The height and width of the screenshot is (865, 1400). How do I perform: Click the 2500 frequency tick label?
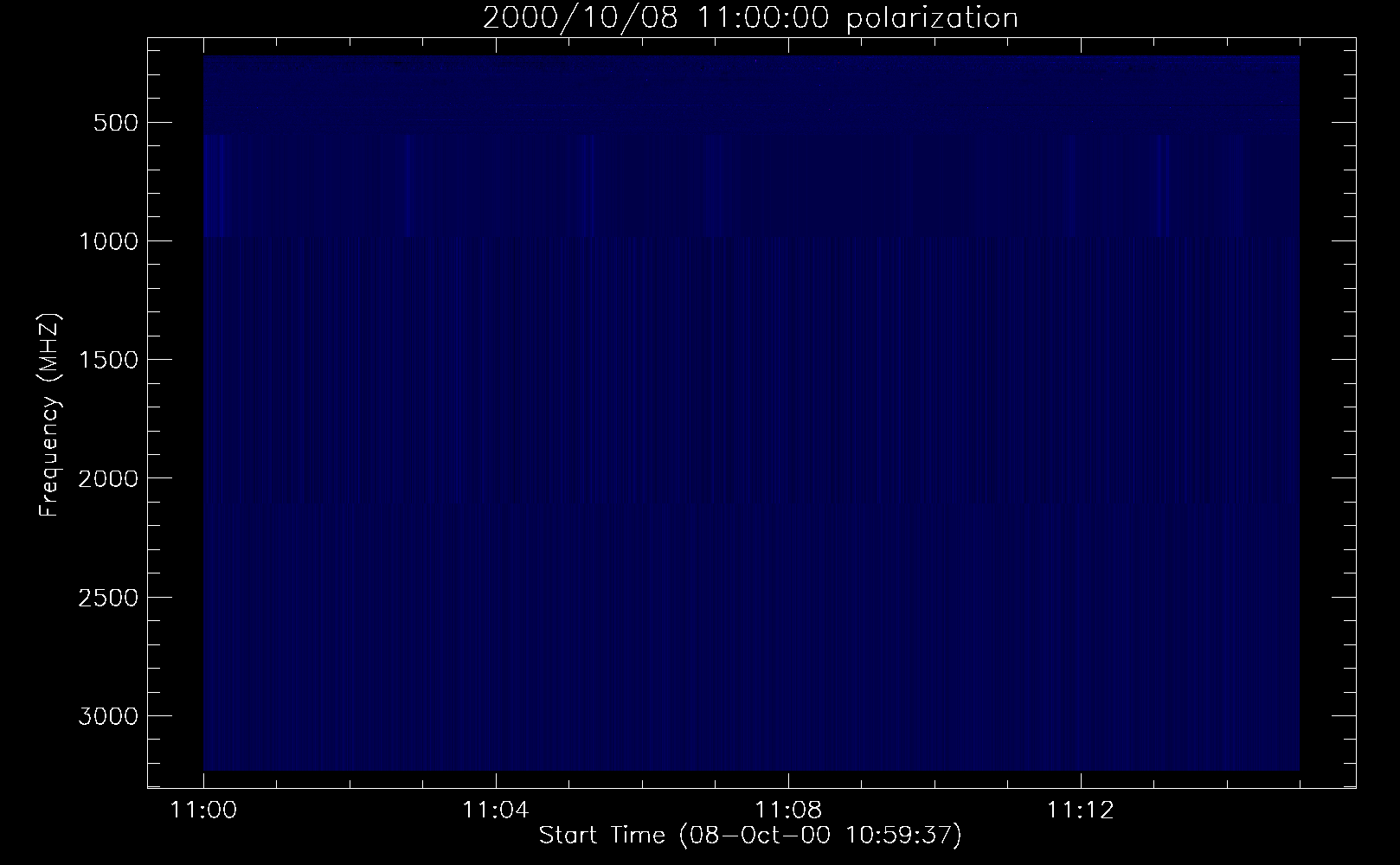point(108,598)
